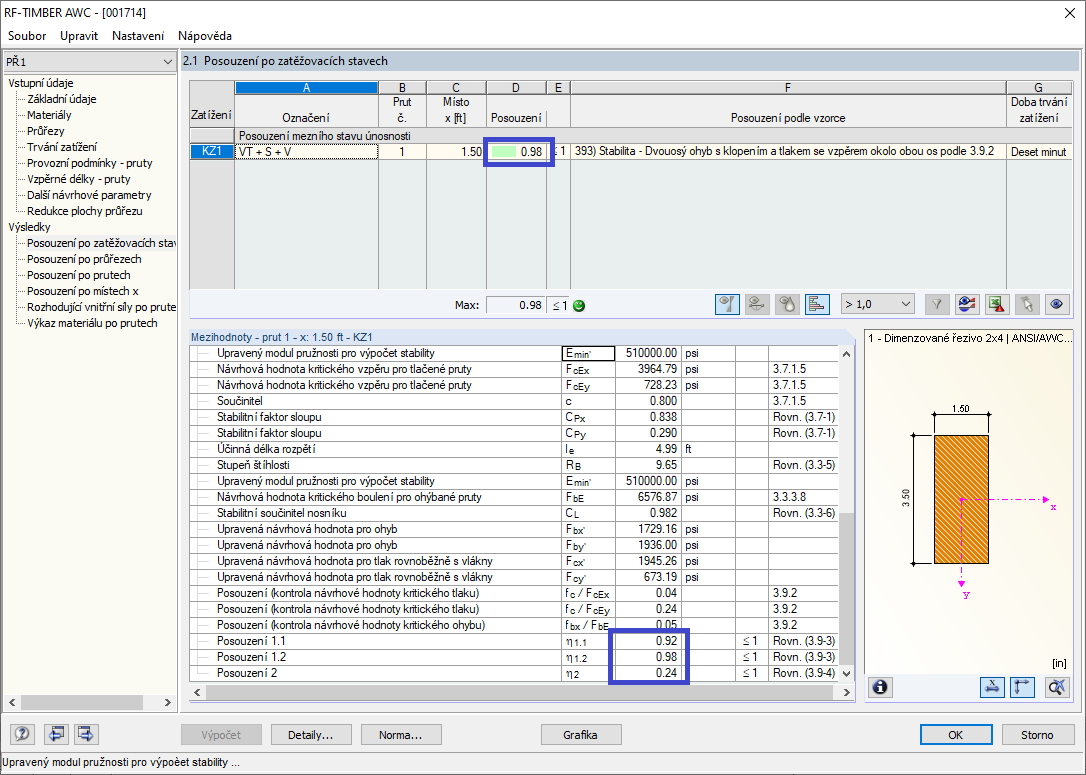Select Provozní podmínky - pruty tree item
1086x775 pixels.
(89, 163)
